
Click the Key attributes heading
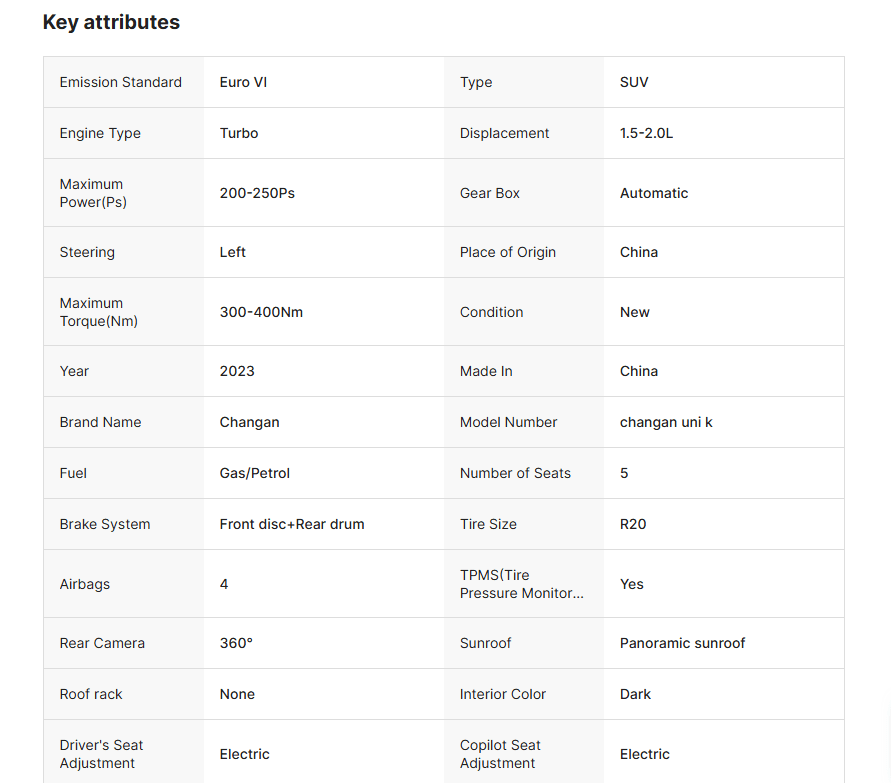[x=111, y=22]
